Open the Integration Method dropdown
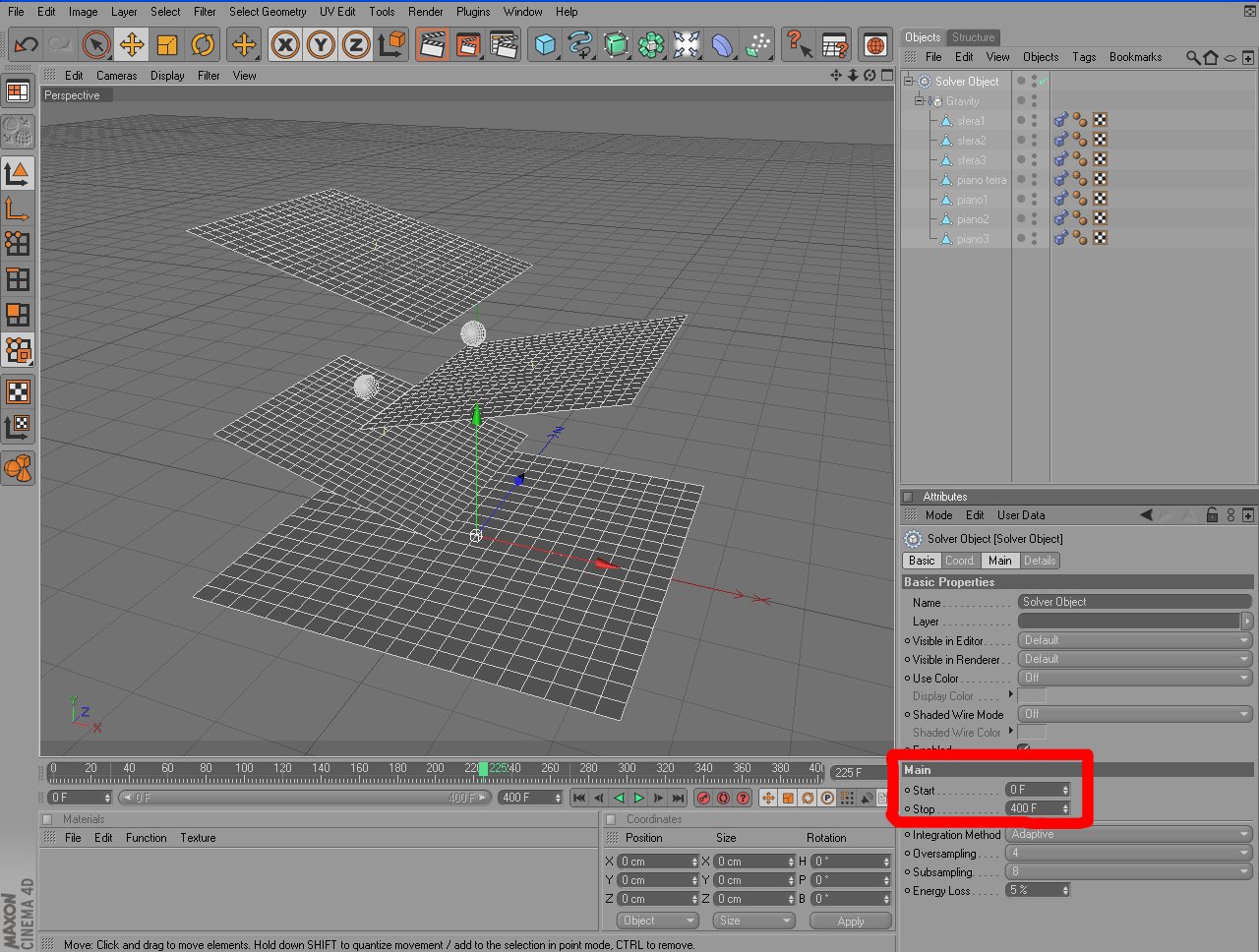 pyautogui.click(x=1129, y=834)
